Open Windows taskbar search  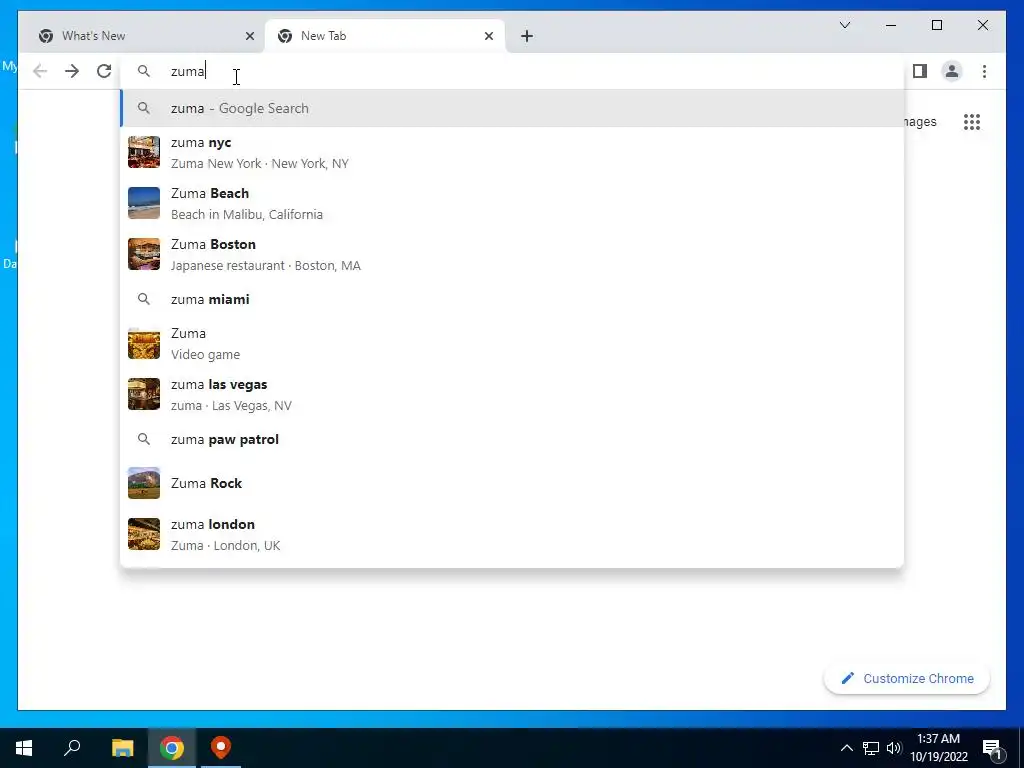(x=72, y=748)
